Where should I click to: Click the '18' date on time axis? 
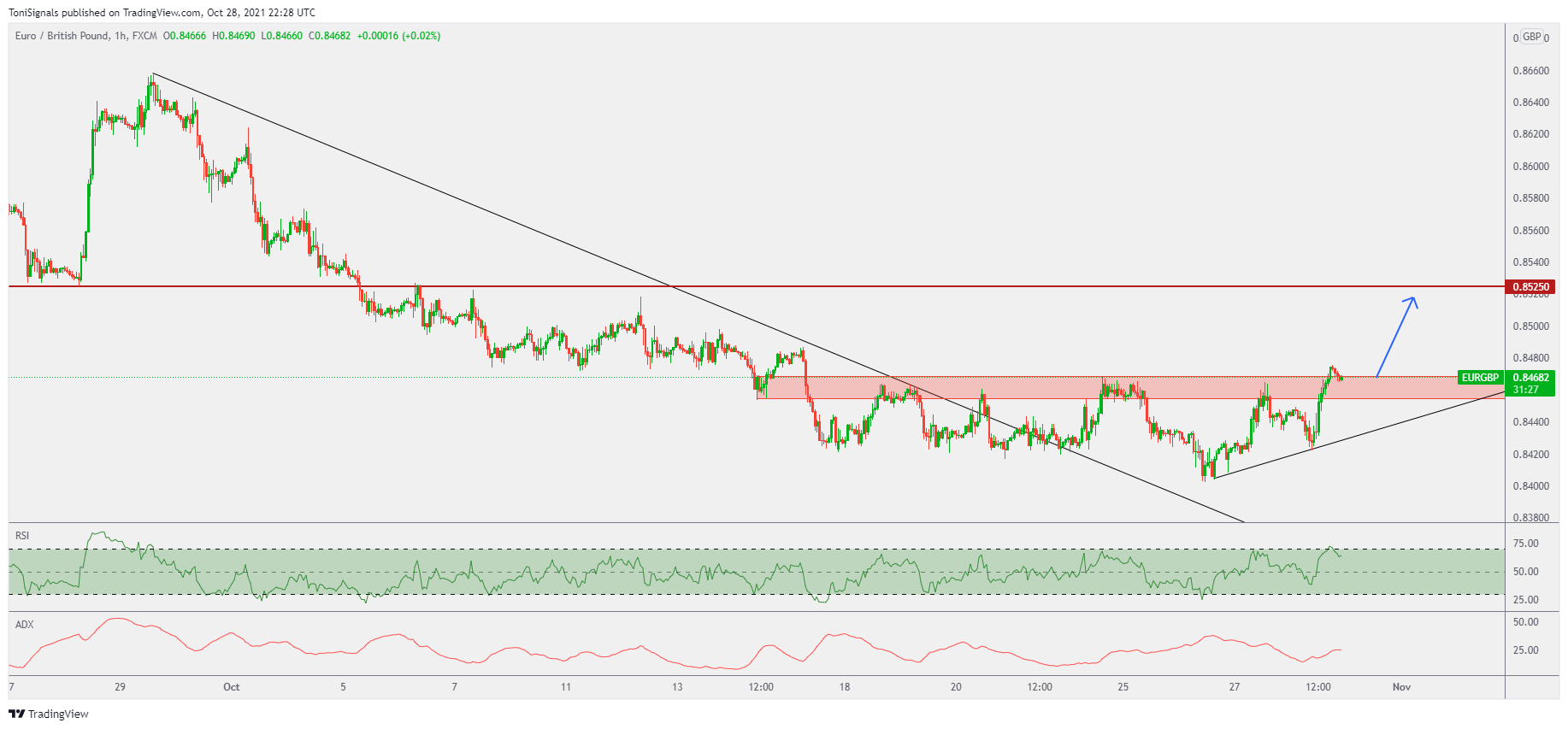[844, 687]
